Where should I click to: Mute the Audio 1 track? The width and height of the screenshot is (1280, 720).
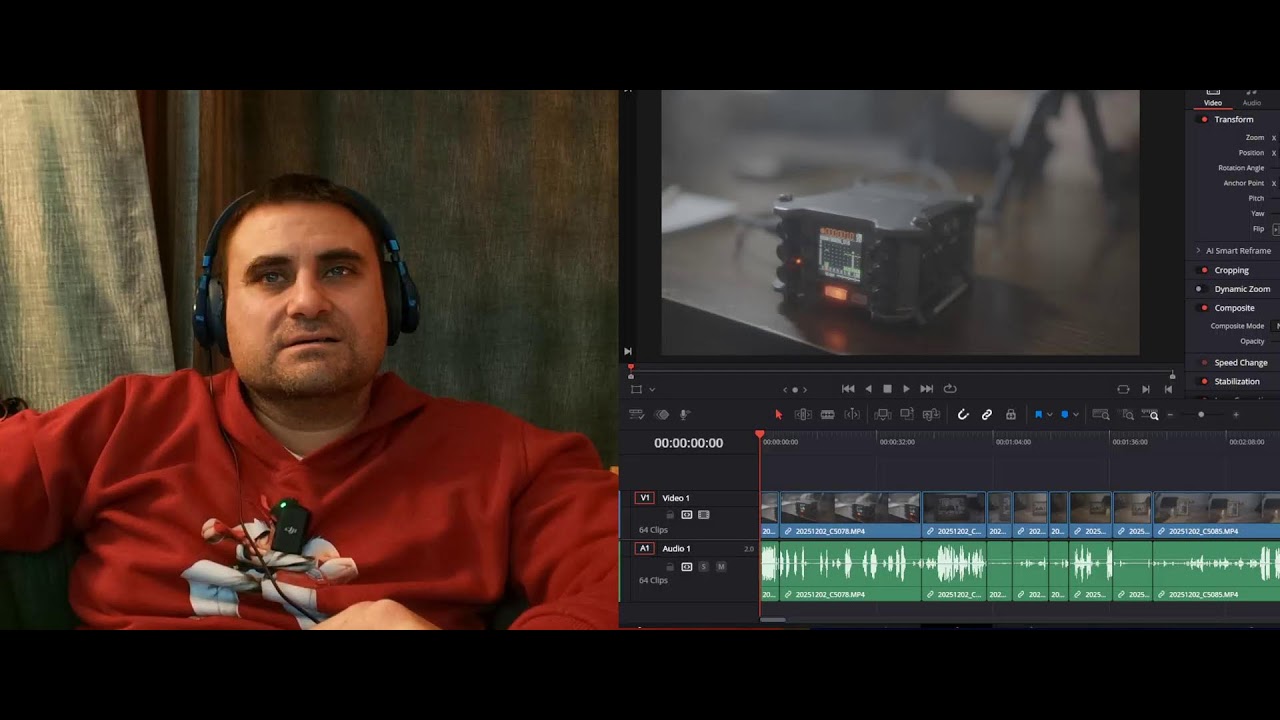click(721, 567)
